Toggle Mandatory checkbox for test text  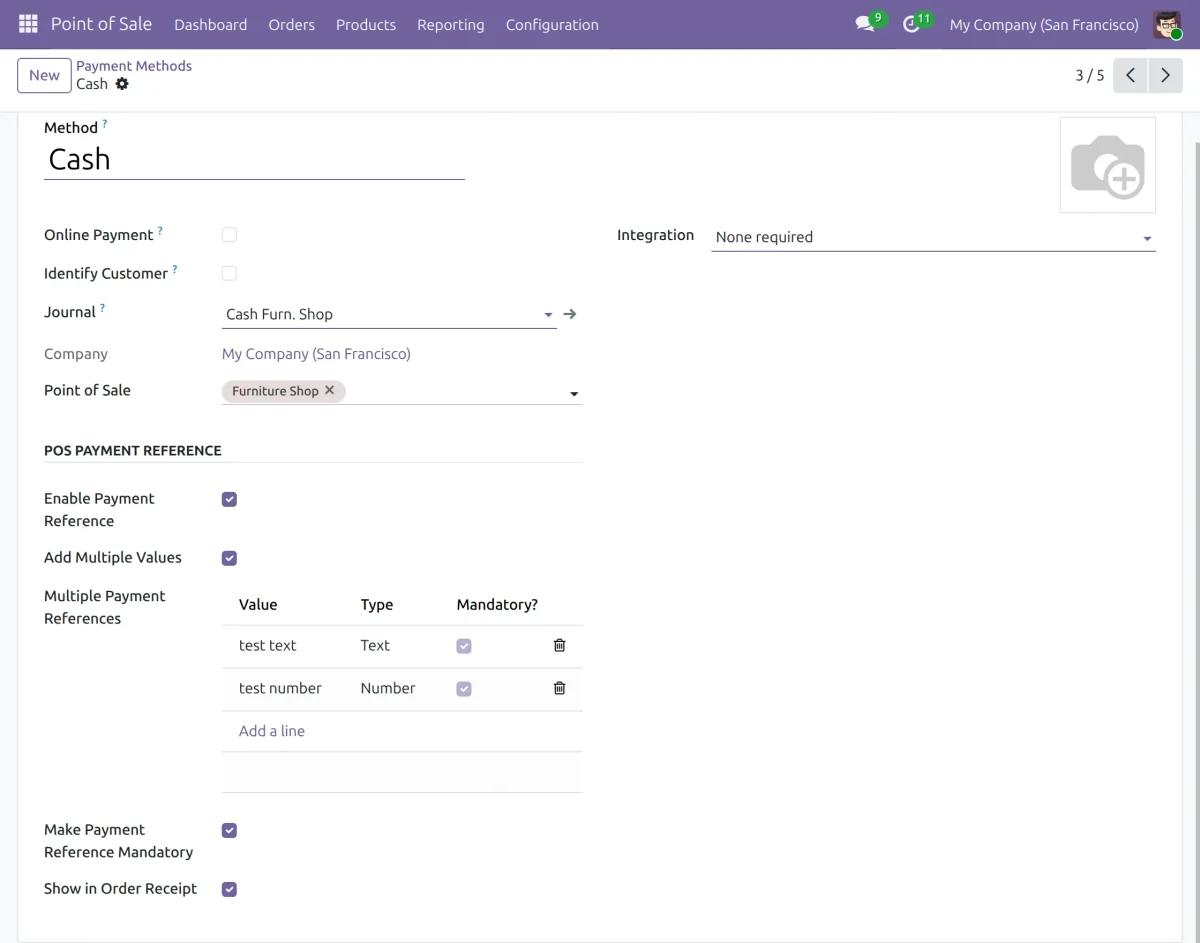(464, 646)
